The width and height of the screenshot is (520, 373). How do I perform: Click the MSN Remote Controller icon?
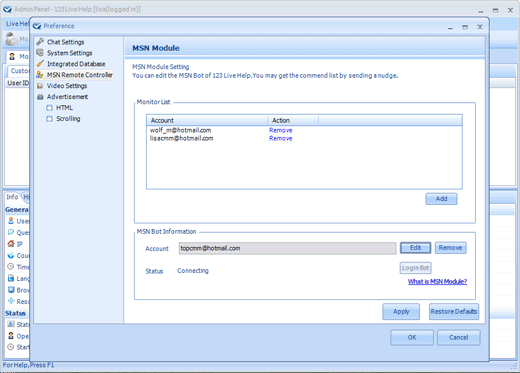40,75
